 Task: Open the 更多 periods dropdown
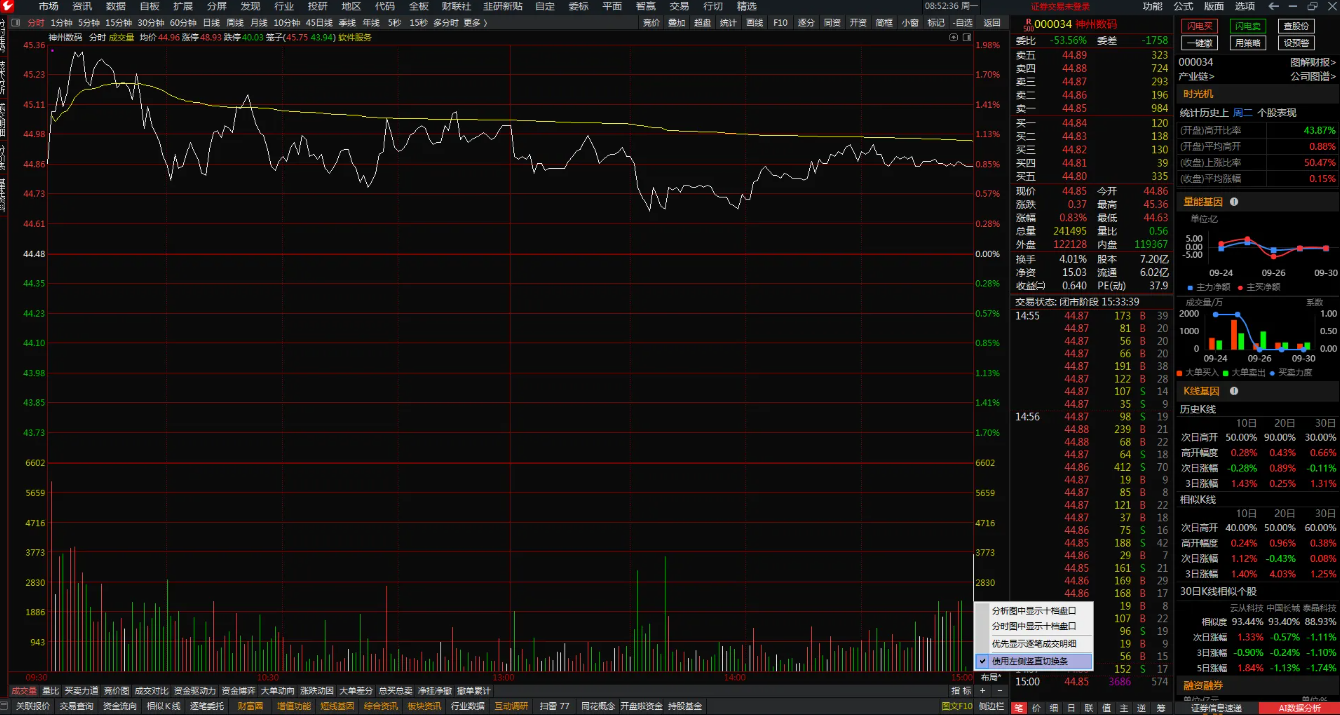pyautogui.click(x=475, y=22)
